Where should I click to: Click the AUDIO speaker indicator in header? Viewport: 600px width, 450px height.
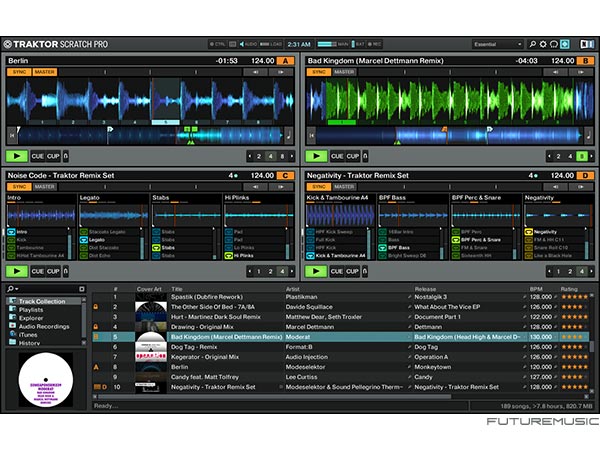(248, 44)
